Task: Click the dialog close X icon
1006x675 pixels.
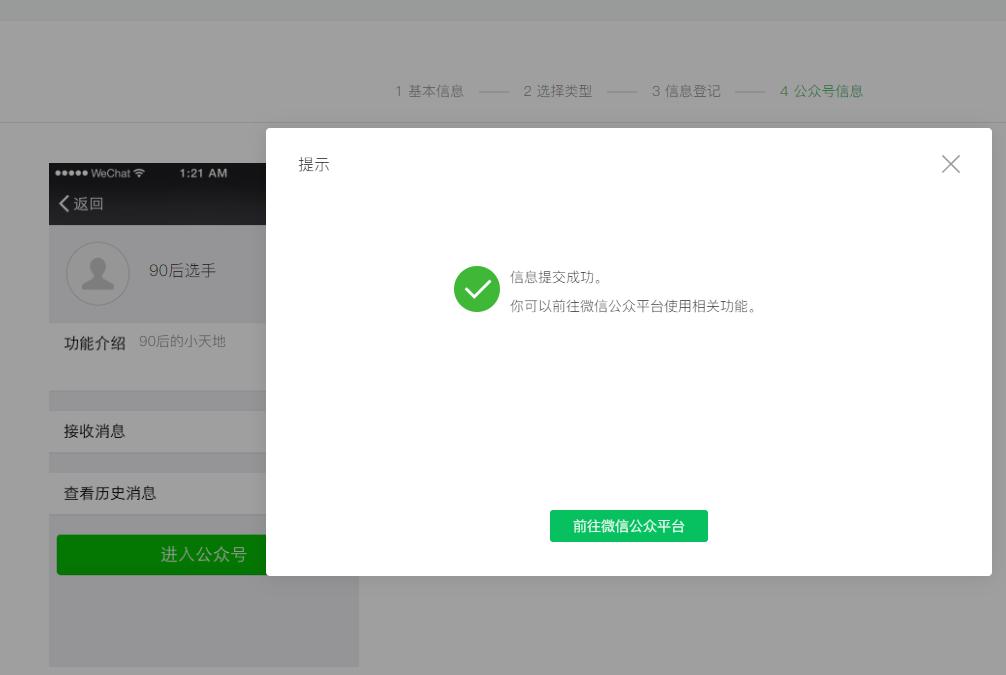Action: click(x=950, y=164)
